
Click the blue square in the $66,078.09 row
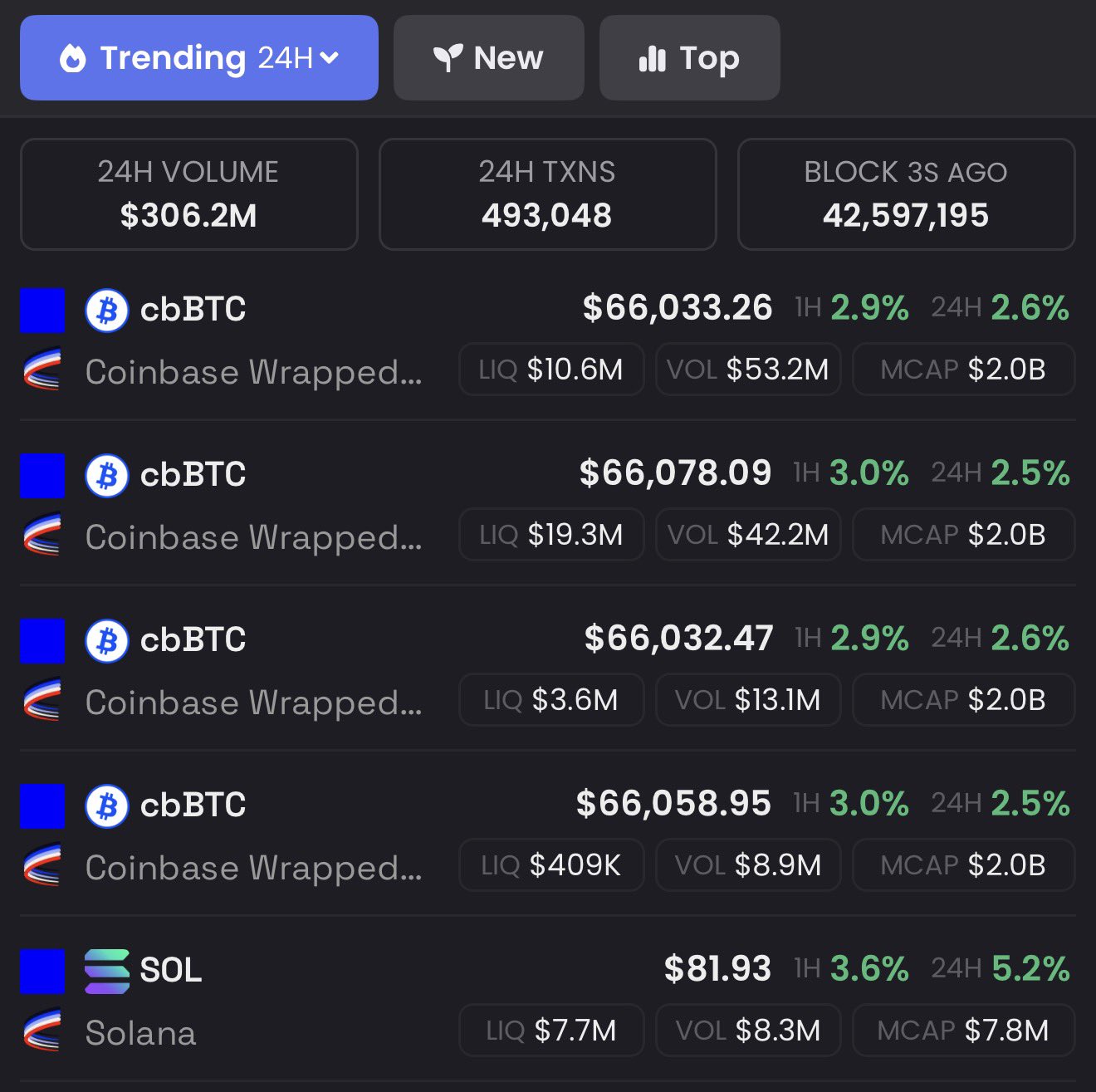point(42,476)
